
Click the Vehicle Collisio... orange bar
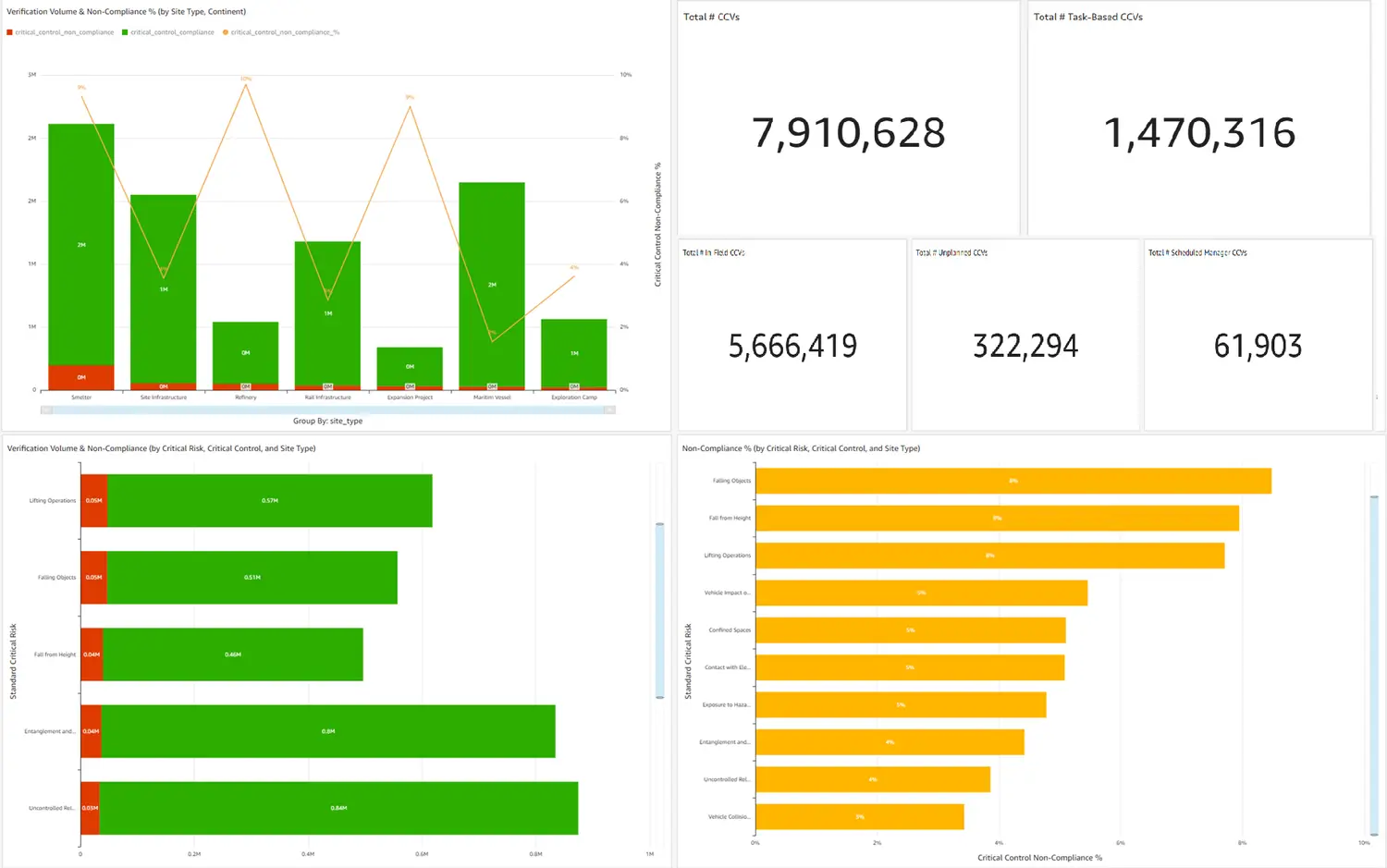click(x=859, y=817)
